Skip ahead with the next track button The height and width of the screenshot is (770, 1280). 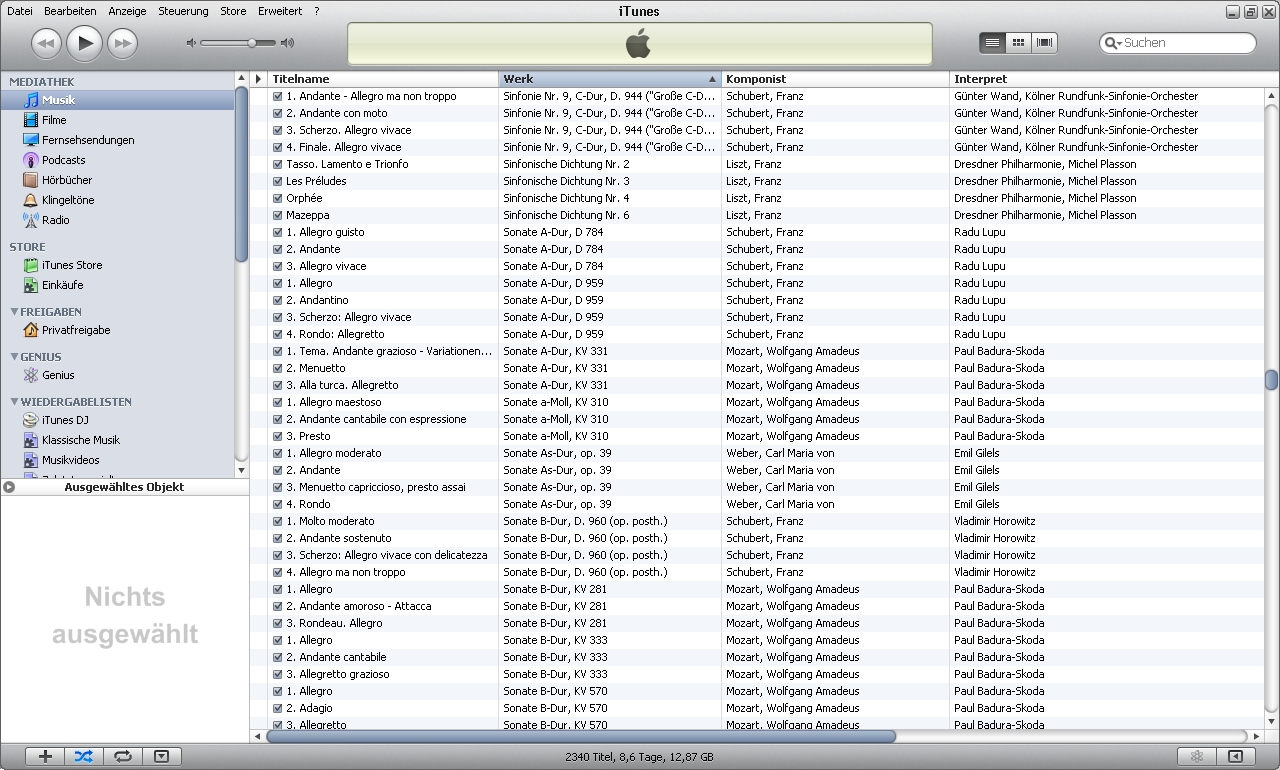(x=122, y=43)
